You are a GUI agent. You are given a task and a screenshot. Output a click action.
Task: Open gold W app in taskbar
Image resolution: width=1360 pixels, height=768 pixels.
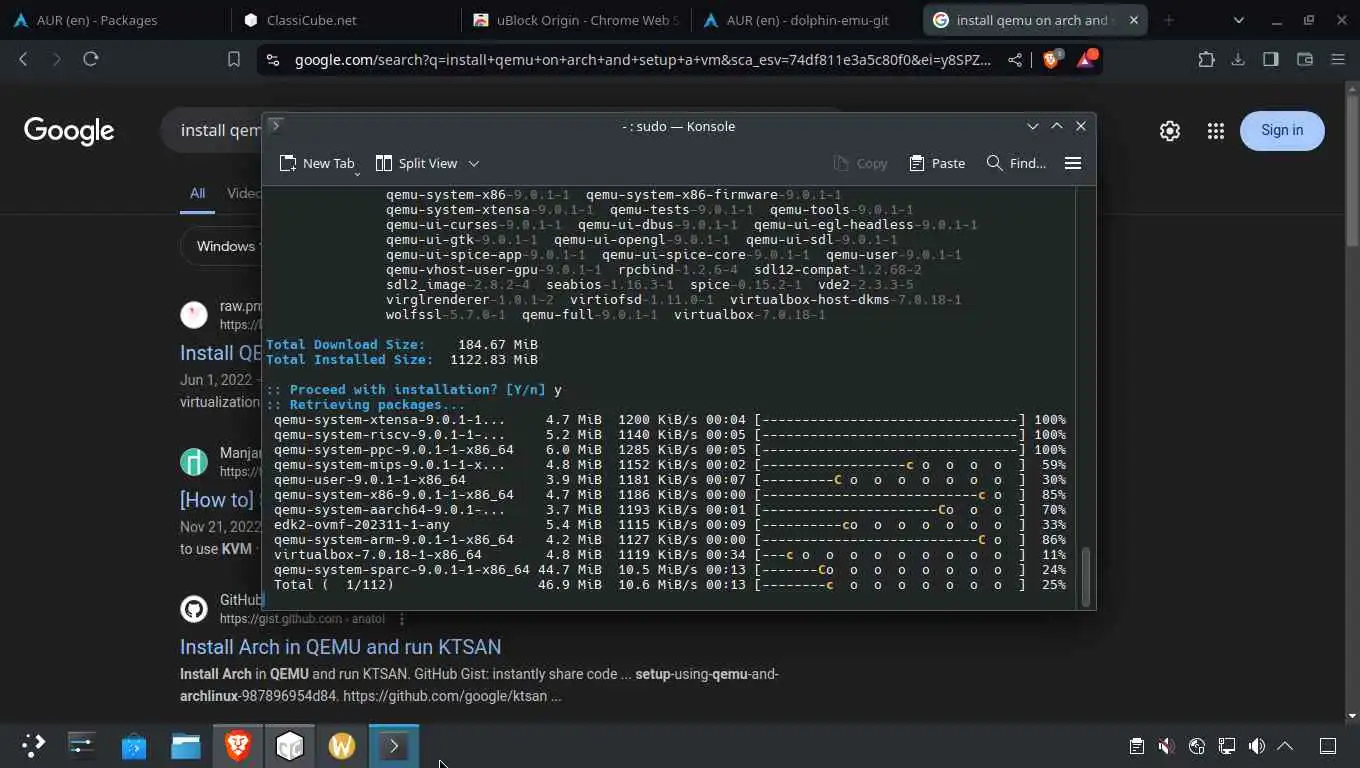342,745
